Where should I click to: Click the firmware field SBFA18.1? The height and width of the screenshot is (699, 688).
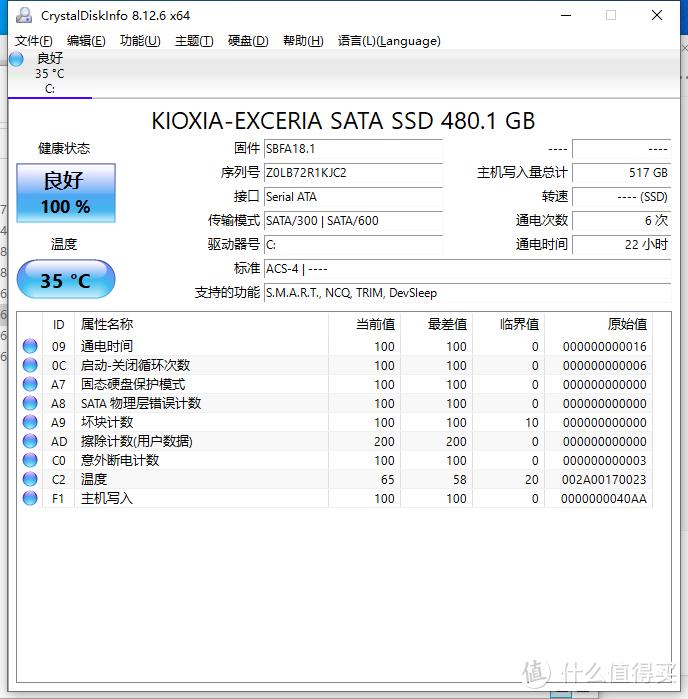353,149
